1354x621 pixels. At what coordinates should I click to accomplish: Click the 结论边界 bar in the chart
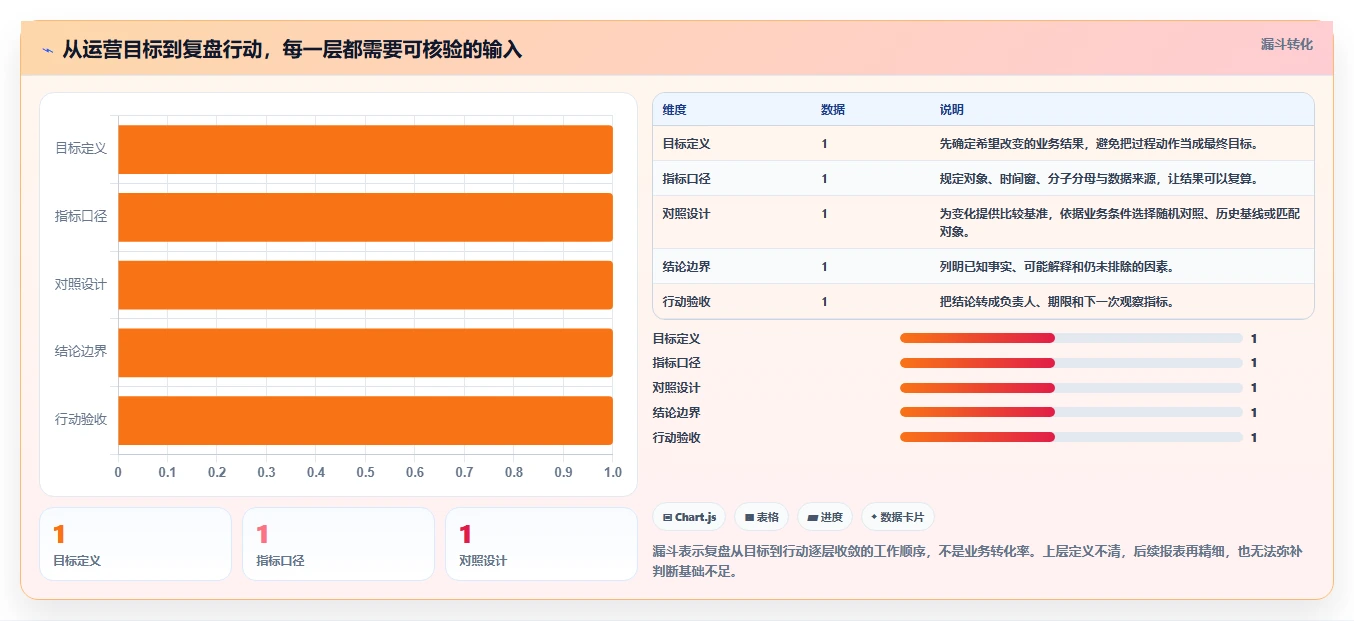pyautogui.click(x=365, y=352)
